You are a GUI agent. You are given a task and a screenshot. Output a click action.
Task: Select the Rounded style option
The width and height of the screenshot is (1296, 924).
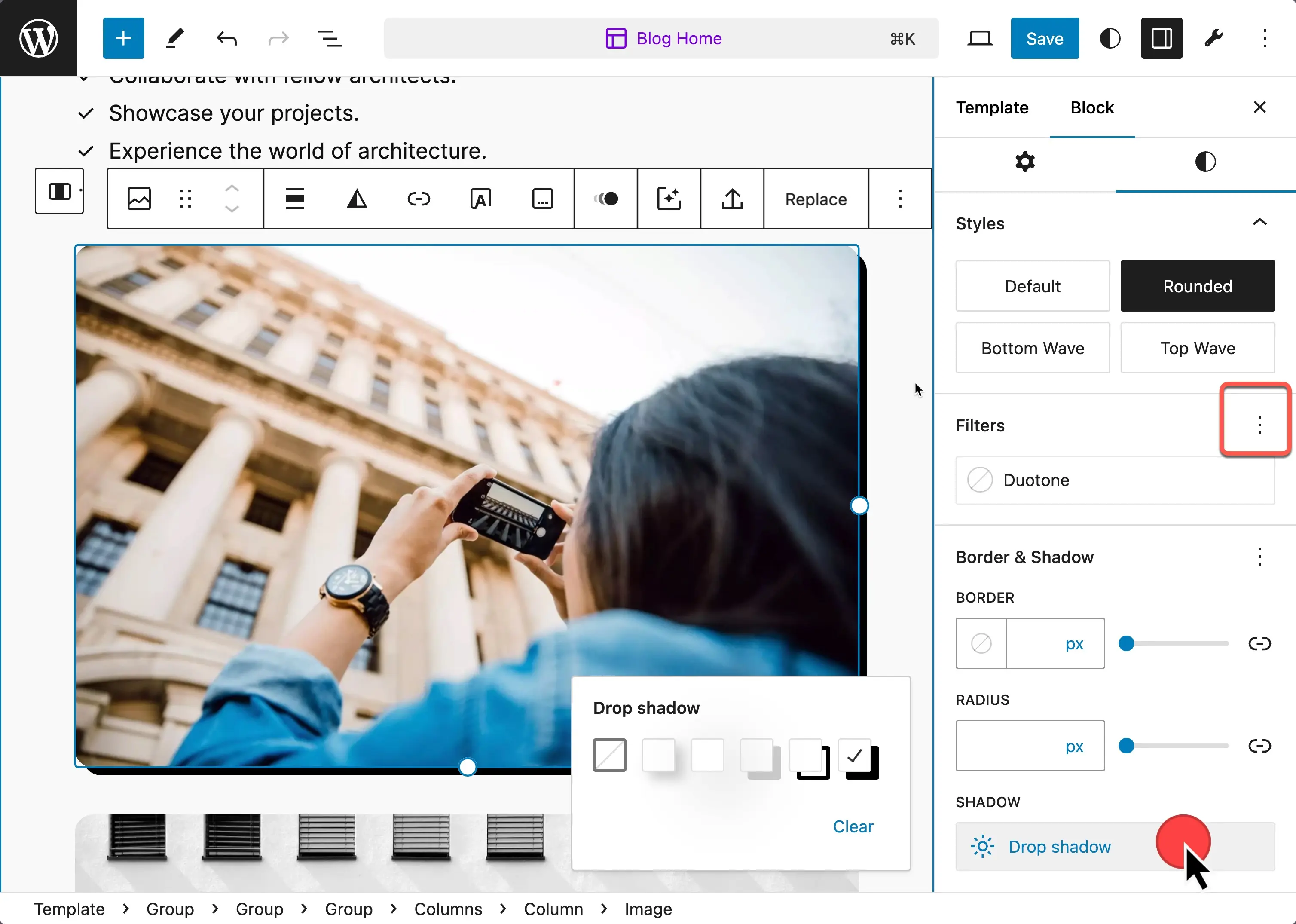[x=1197, y=286]
